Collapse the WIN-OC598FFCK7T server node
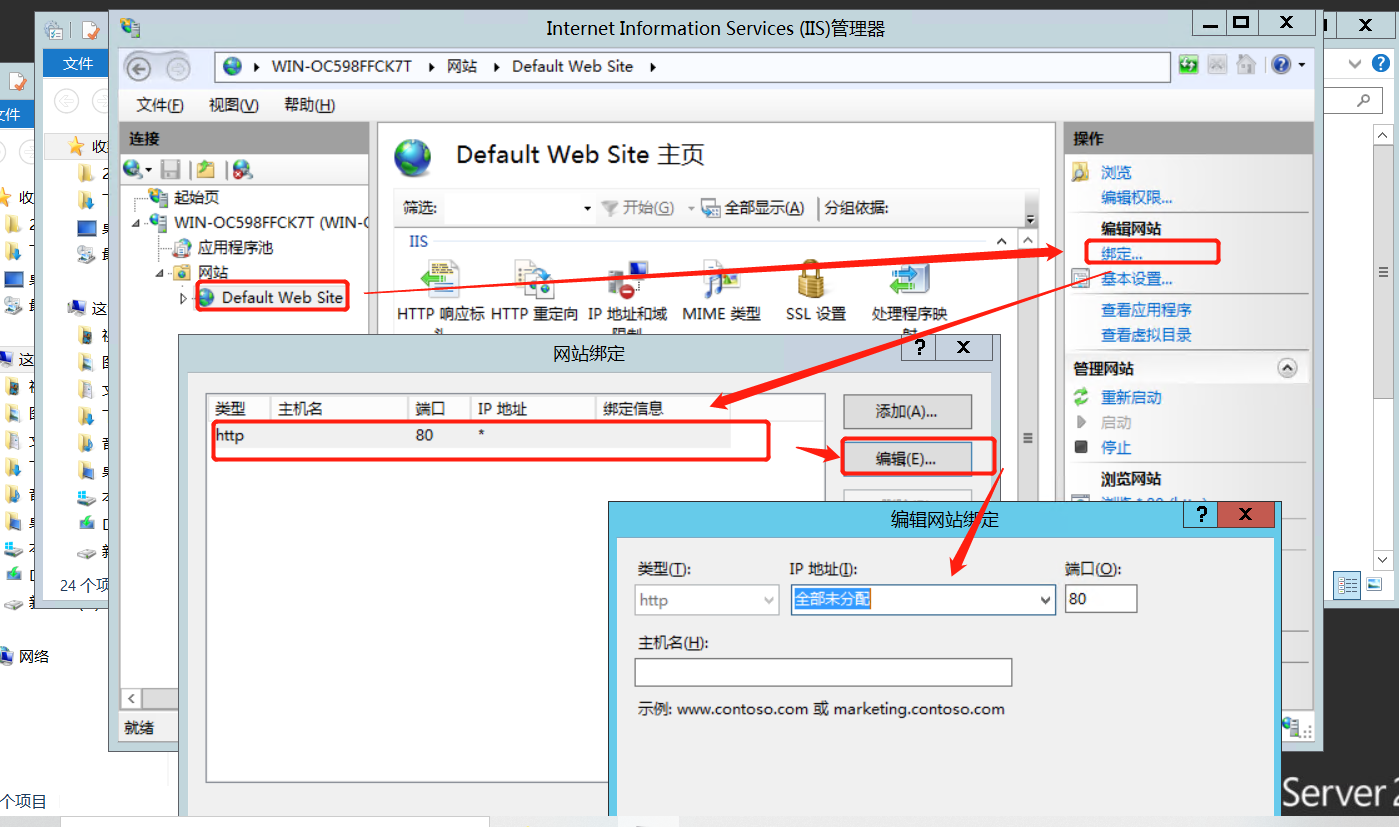This screenshot has height=827, width=1399. pos(136,223)
